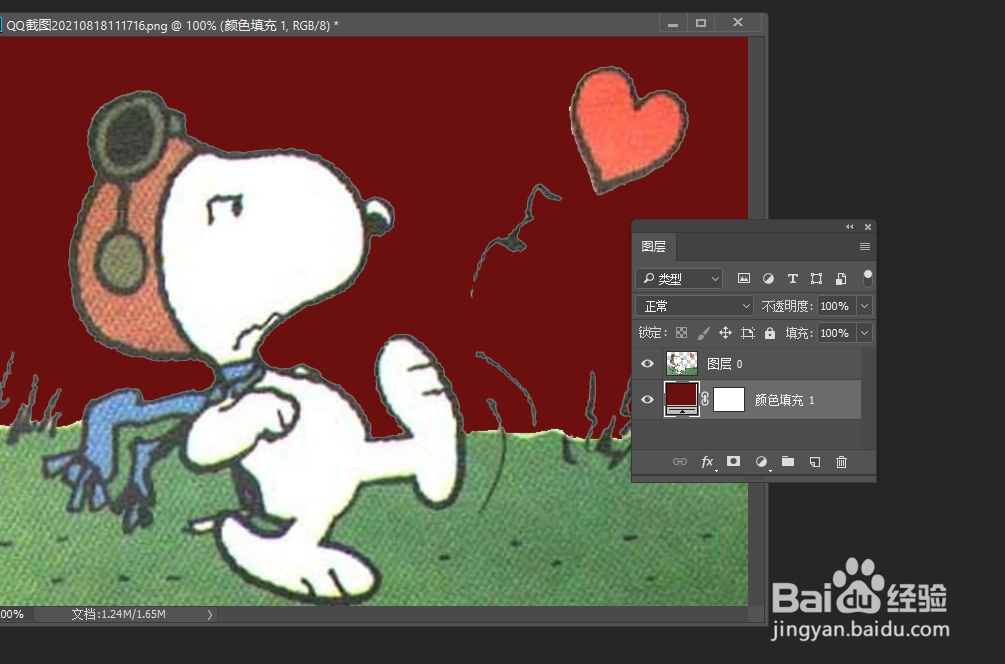Click the 填充 100% value field
Screen dimensions: 1005x664
(836, 333)
